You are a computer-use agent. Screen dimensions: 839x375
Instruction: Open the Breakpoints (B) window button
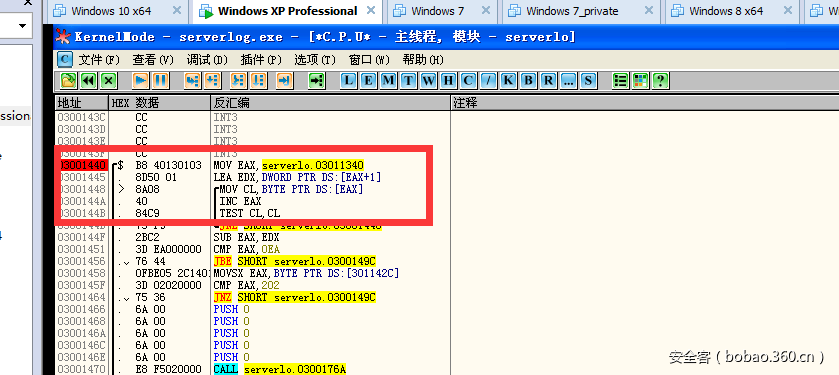(528, 81)
